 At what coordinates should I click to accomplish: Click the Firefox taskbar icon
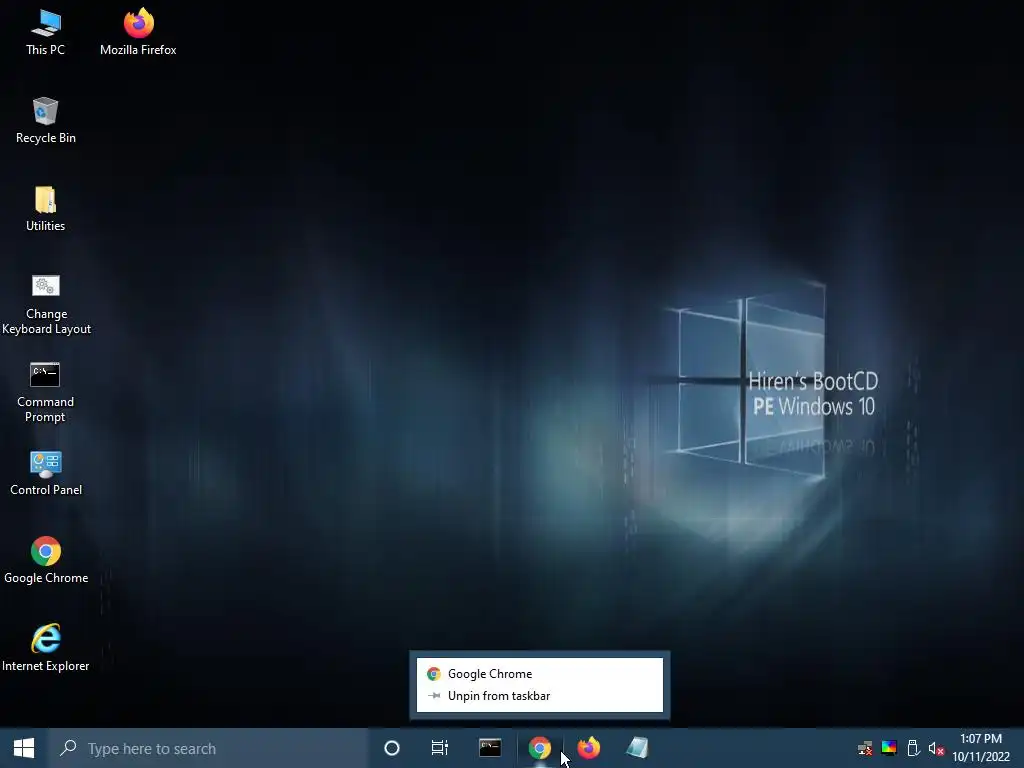point(588,748)
